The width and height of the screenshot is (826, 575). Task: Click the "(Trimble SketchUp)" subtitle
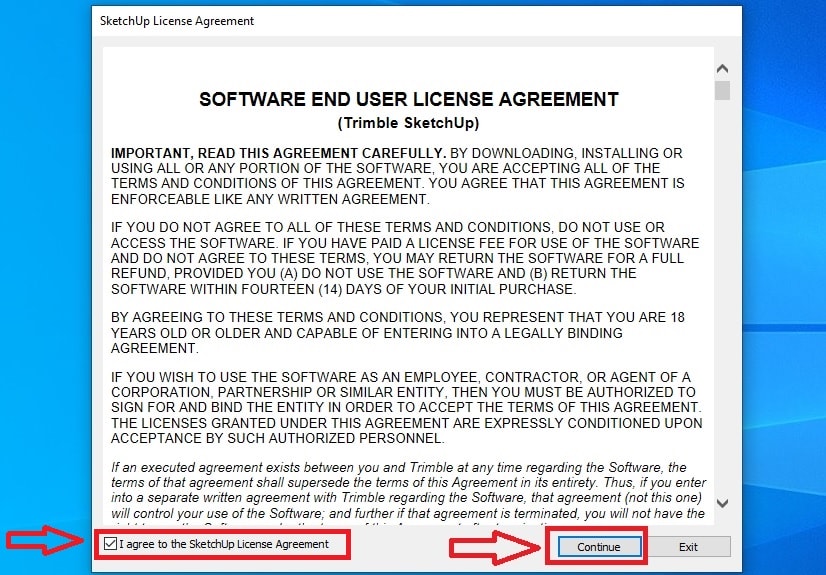[x=408, y=123]
